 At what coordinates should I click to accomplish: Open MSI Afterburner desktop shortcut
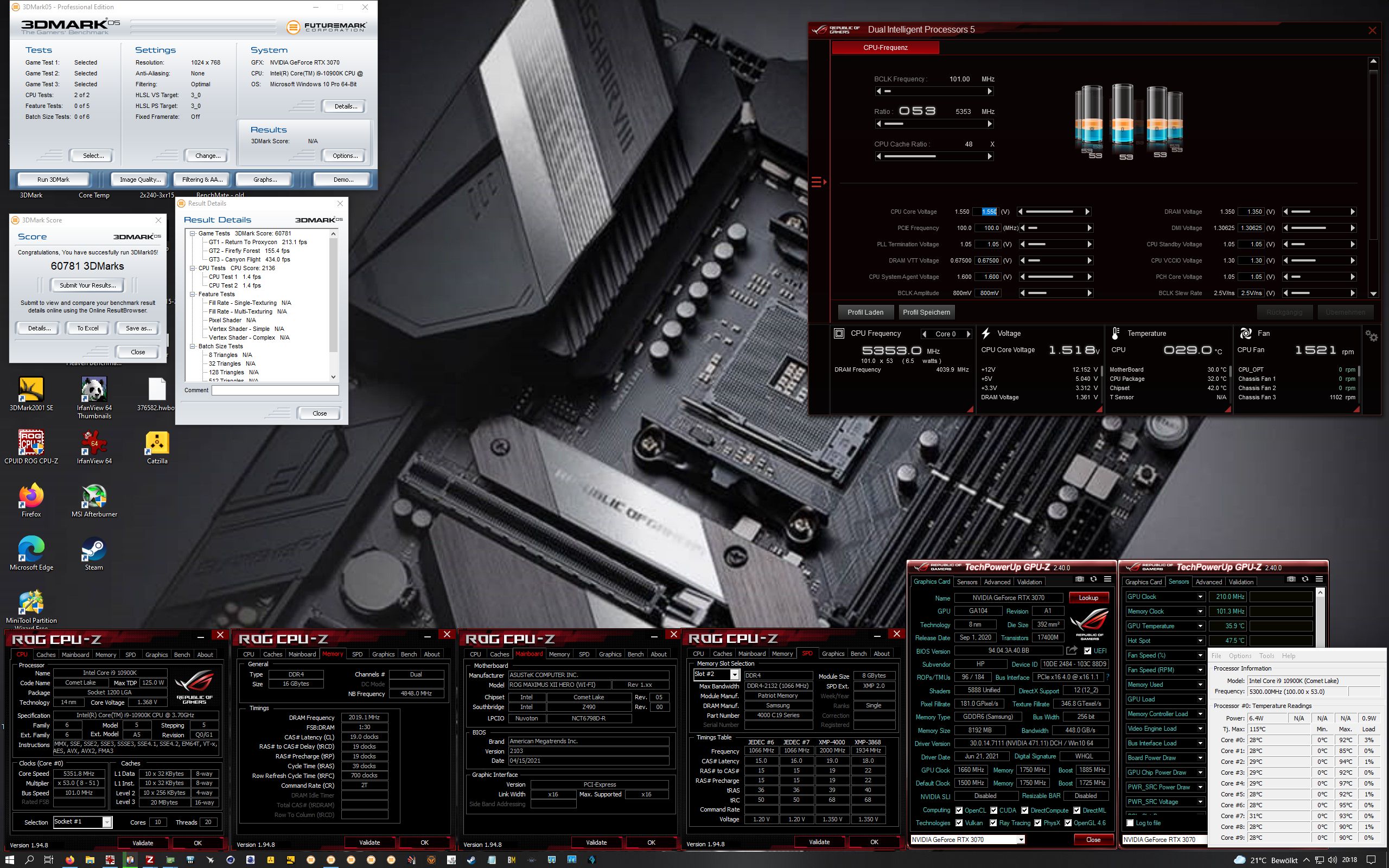click(94, 500)
